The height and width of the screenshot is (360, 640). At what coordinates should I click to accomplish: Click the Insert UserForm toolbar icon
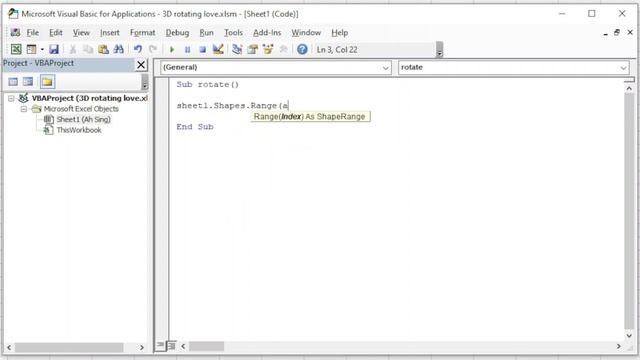[31, 49]
